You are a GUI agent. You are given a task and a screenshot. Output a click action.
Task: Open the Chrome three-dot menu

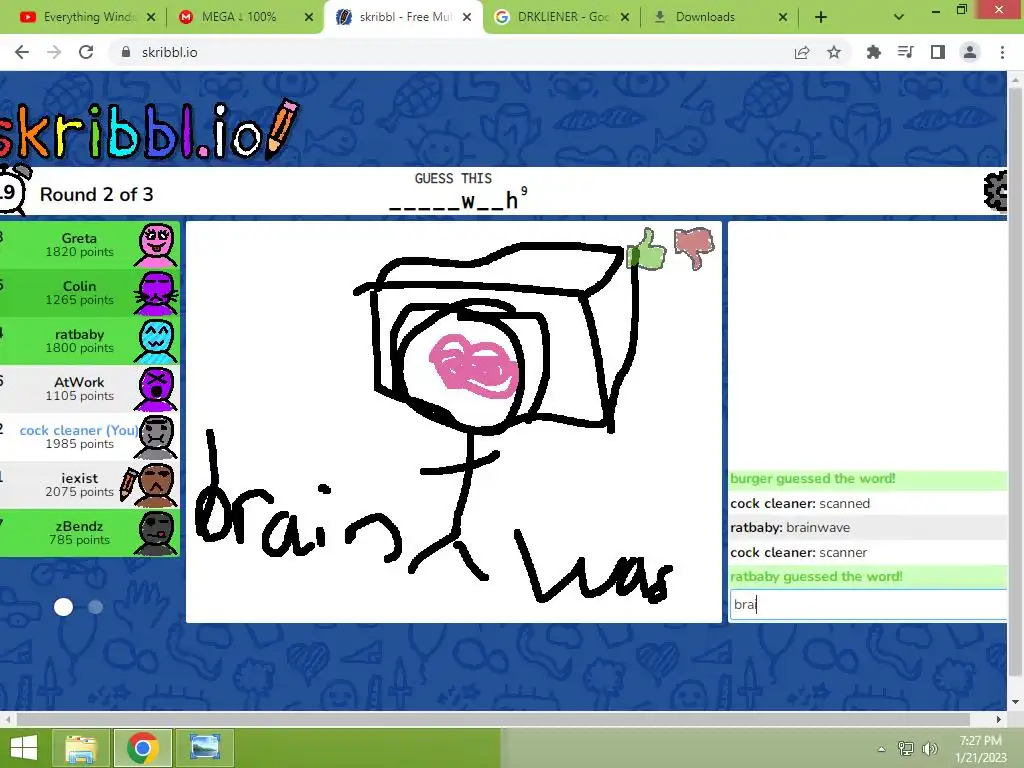[x=1002, y=52]
